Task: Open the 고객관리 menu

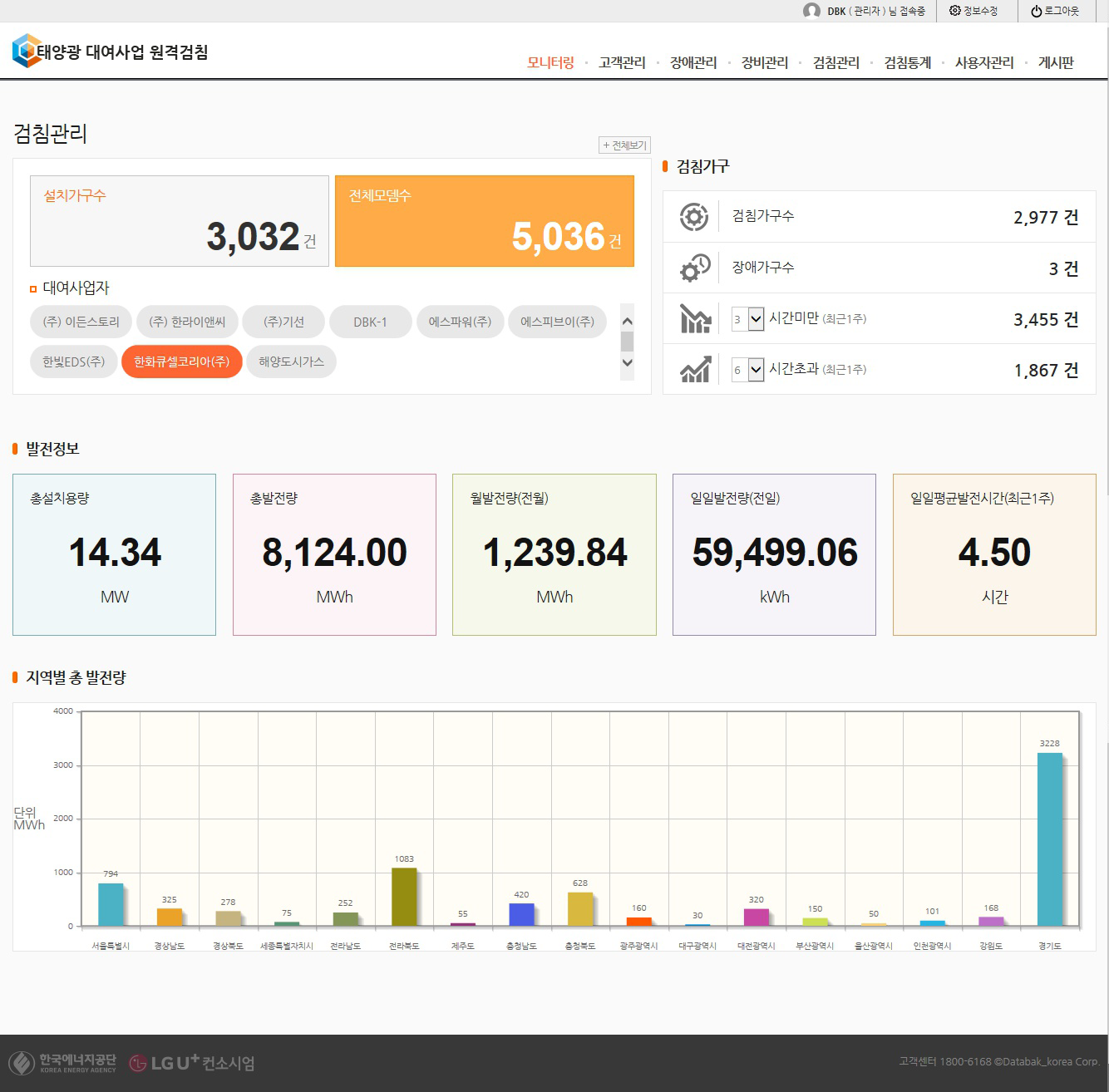Action: pos(622,62)
